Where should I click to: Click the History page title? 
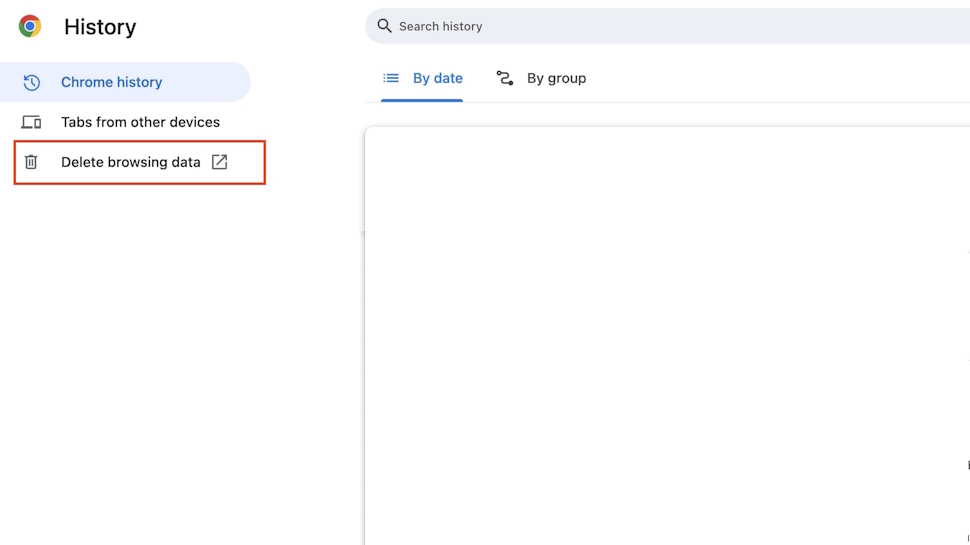(x=100, y=27)
